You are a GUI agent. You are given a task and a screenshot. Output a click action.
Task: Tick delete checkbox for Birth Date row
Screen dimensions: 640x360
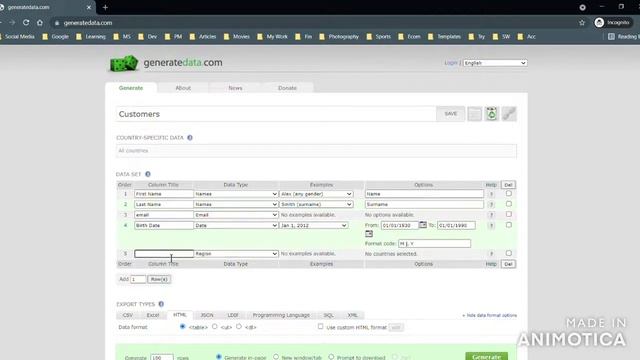point(509,225)
